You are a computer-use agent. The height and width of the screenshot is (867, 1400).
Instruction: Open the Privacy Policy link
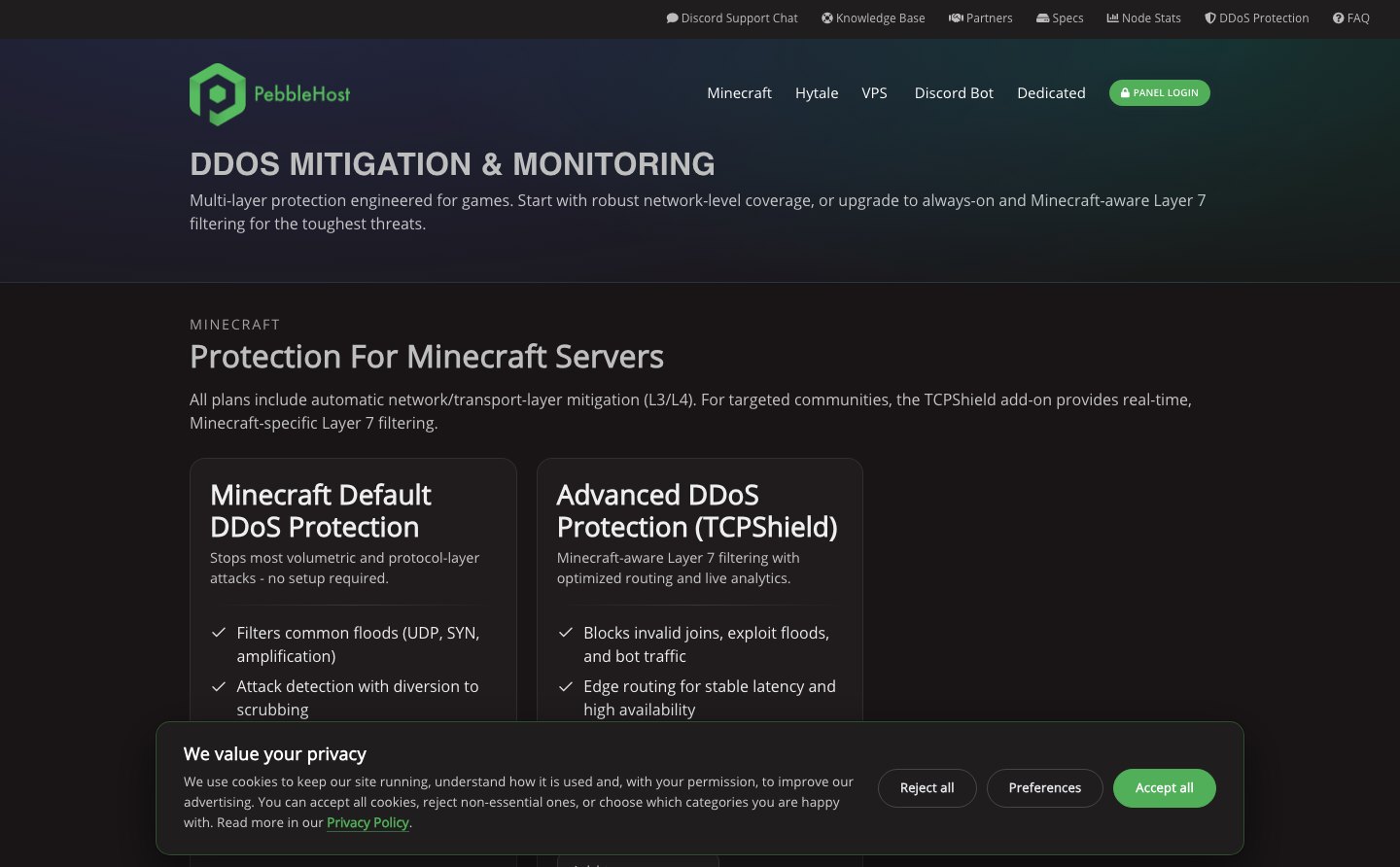click(x=367, y=822)
